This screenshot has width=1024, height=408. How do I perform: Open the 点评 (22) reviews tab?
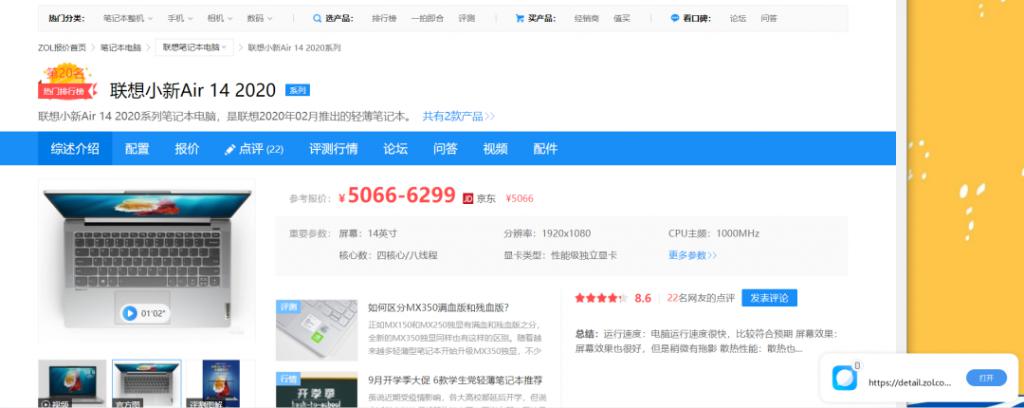pos(254,149)
